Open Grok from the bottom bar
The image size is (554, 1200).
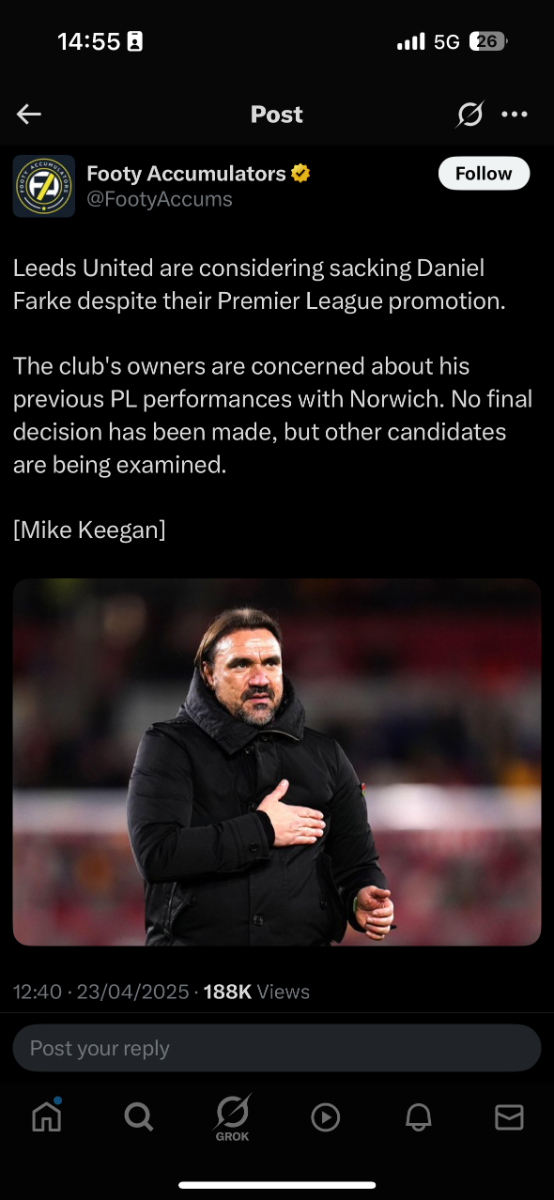click(232, 1118)
